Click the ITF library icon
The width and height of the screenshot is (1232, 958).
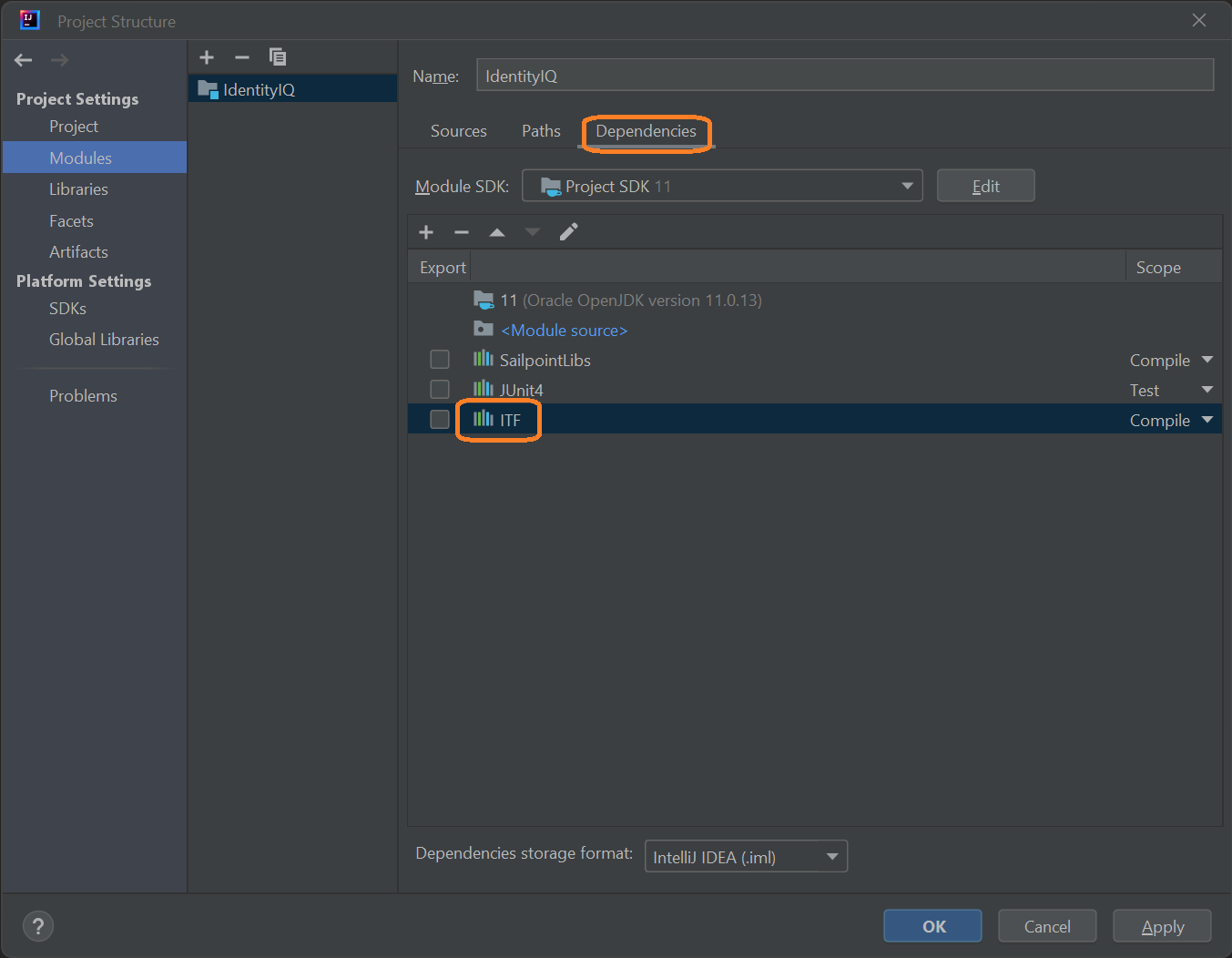[x=484, y=419]
